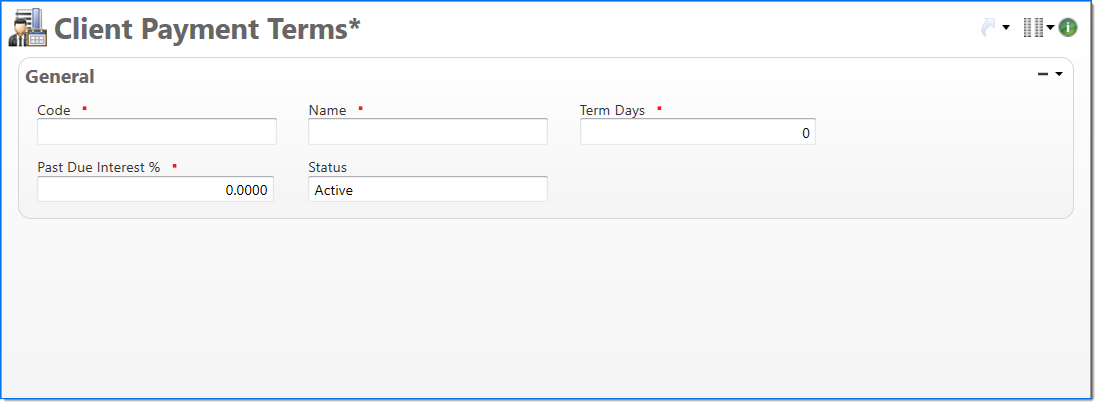Click the Past Due Interest % field

click(156, 189)
